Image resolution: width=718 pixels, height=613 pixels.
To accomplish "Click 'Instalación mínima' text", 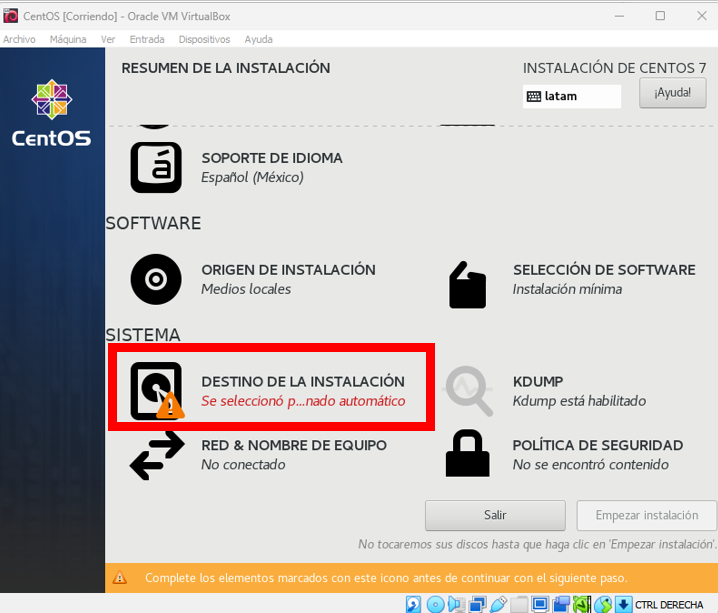I will point(567,289).
